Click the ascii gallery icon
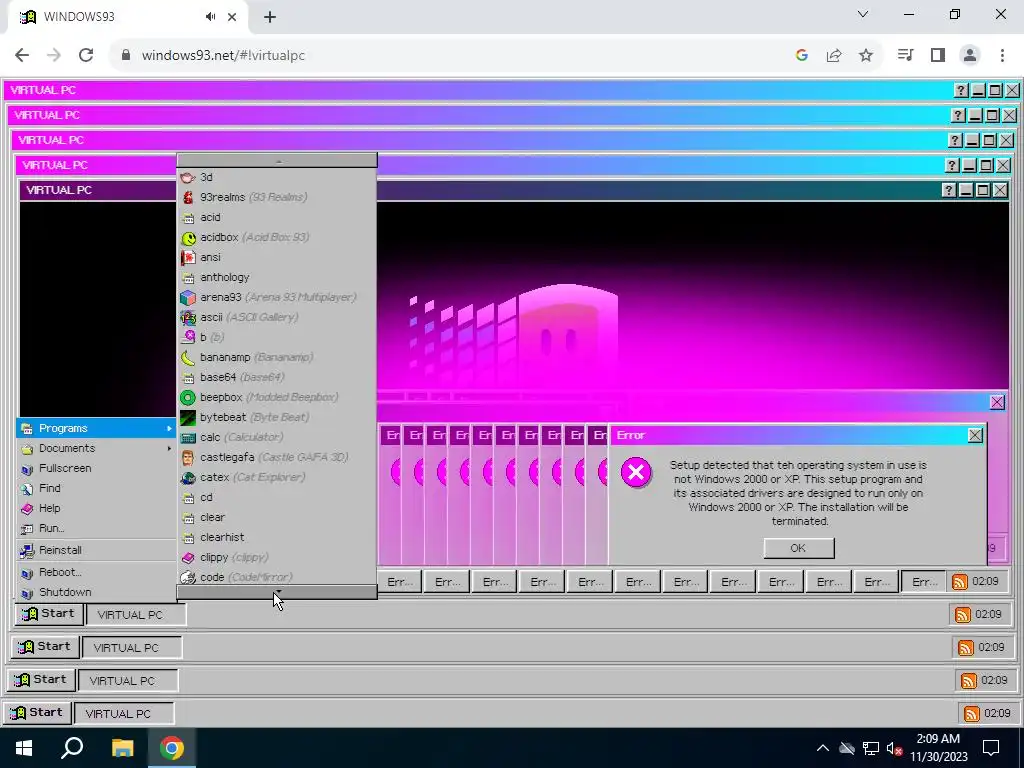 point(188,317)
